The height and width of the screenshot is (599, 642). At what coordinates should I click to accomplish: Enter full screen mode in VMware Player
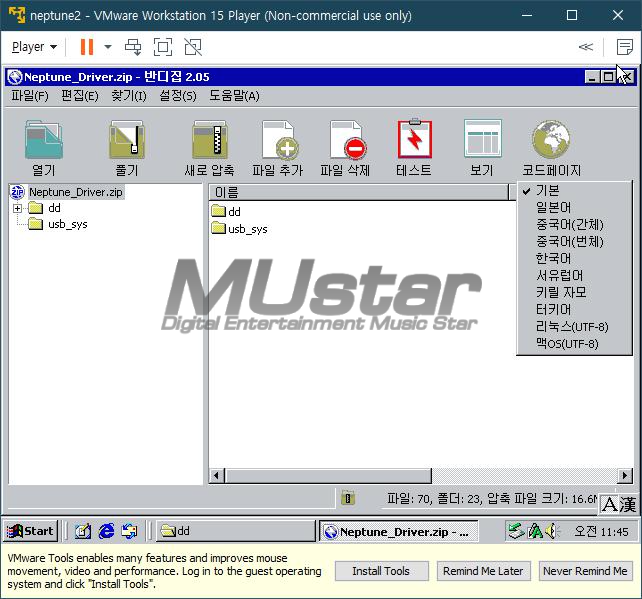tap(163, 47)
